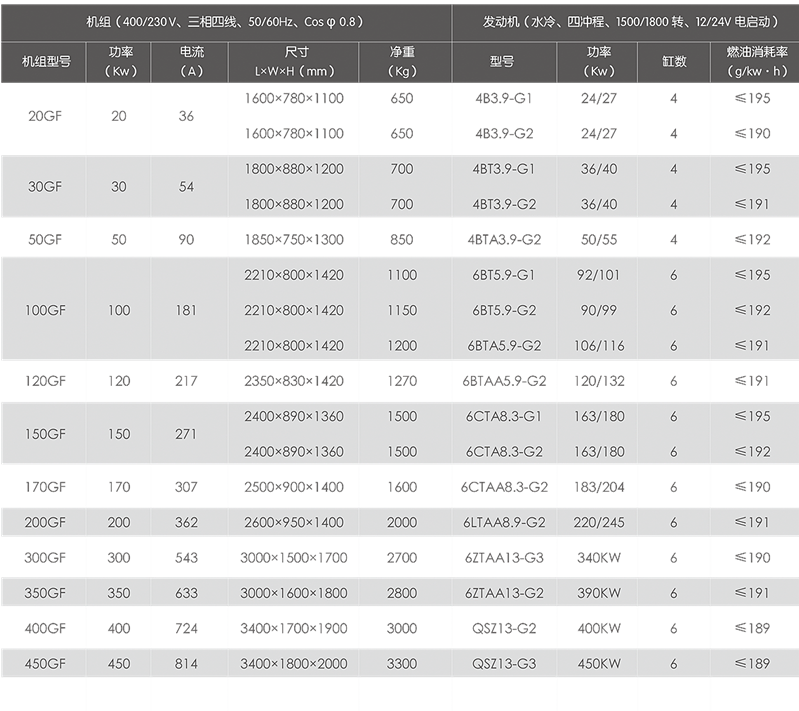Select engine model 6ZTAA13-G3
Screen dimensions: 799x711
[x=504, y=558]
